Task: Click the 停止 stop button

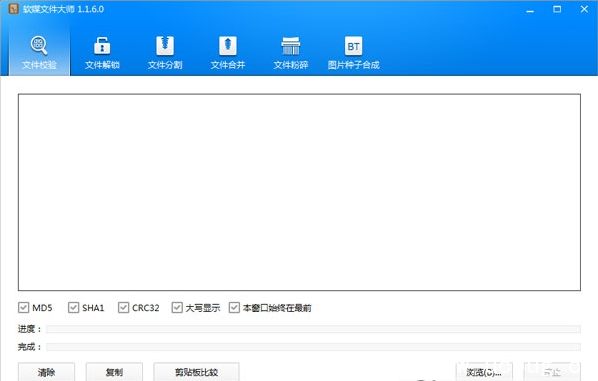Action: coord(552,372)
